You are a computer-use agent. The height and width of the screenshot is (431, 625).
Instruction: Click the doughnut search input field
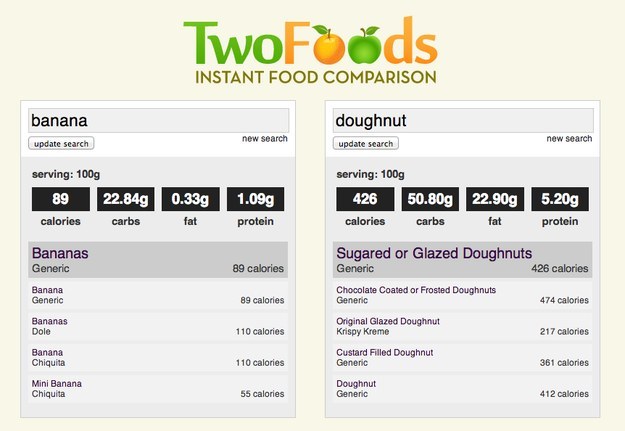point(462,120)
